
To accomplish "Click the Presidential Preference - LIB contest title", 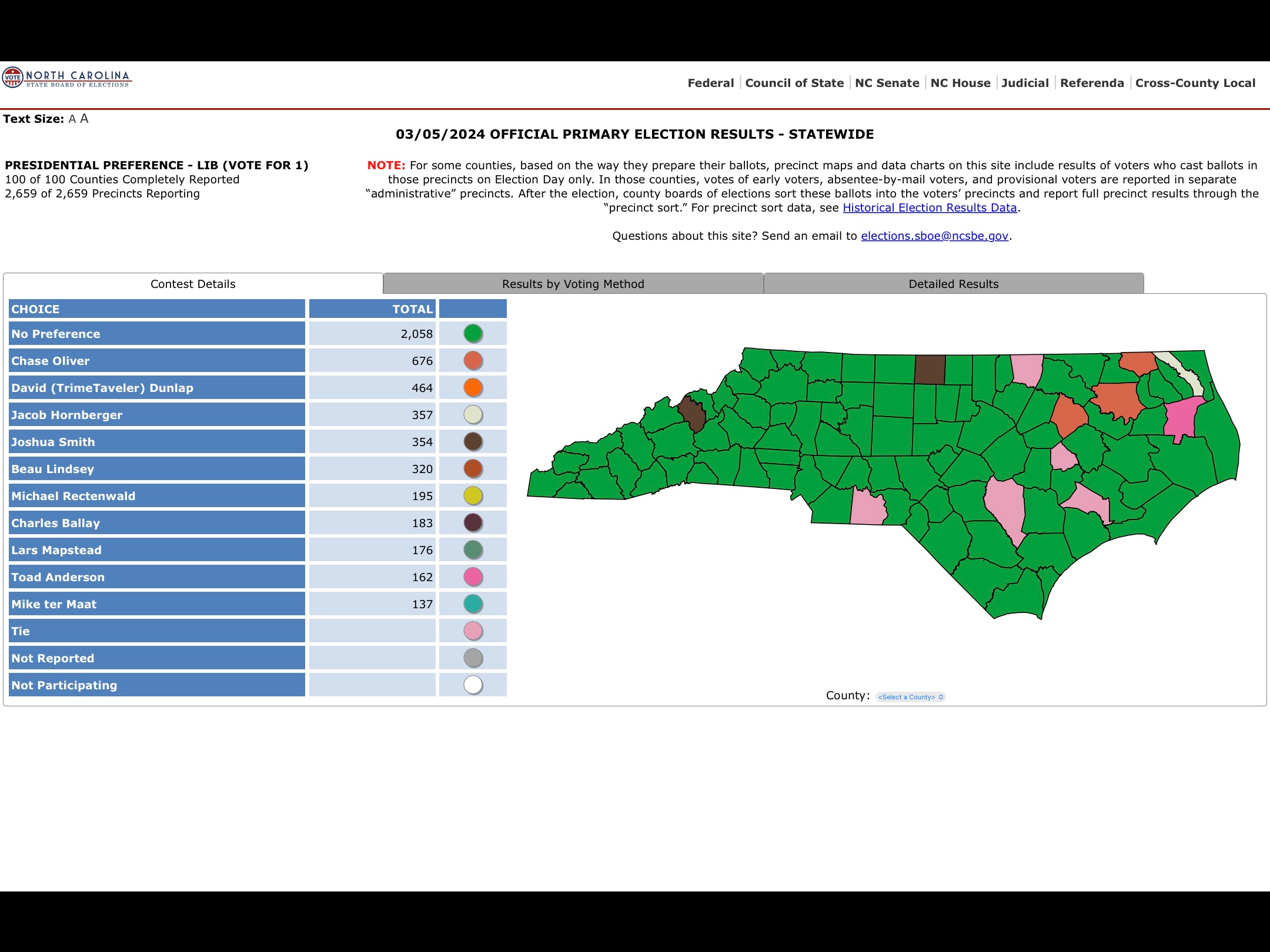I will pos(156,165).
